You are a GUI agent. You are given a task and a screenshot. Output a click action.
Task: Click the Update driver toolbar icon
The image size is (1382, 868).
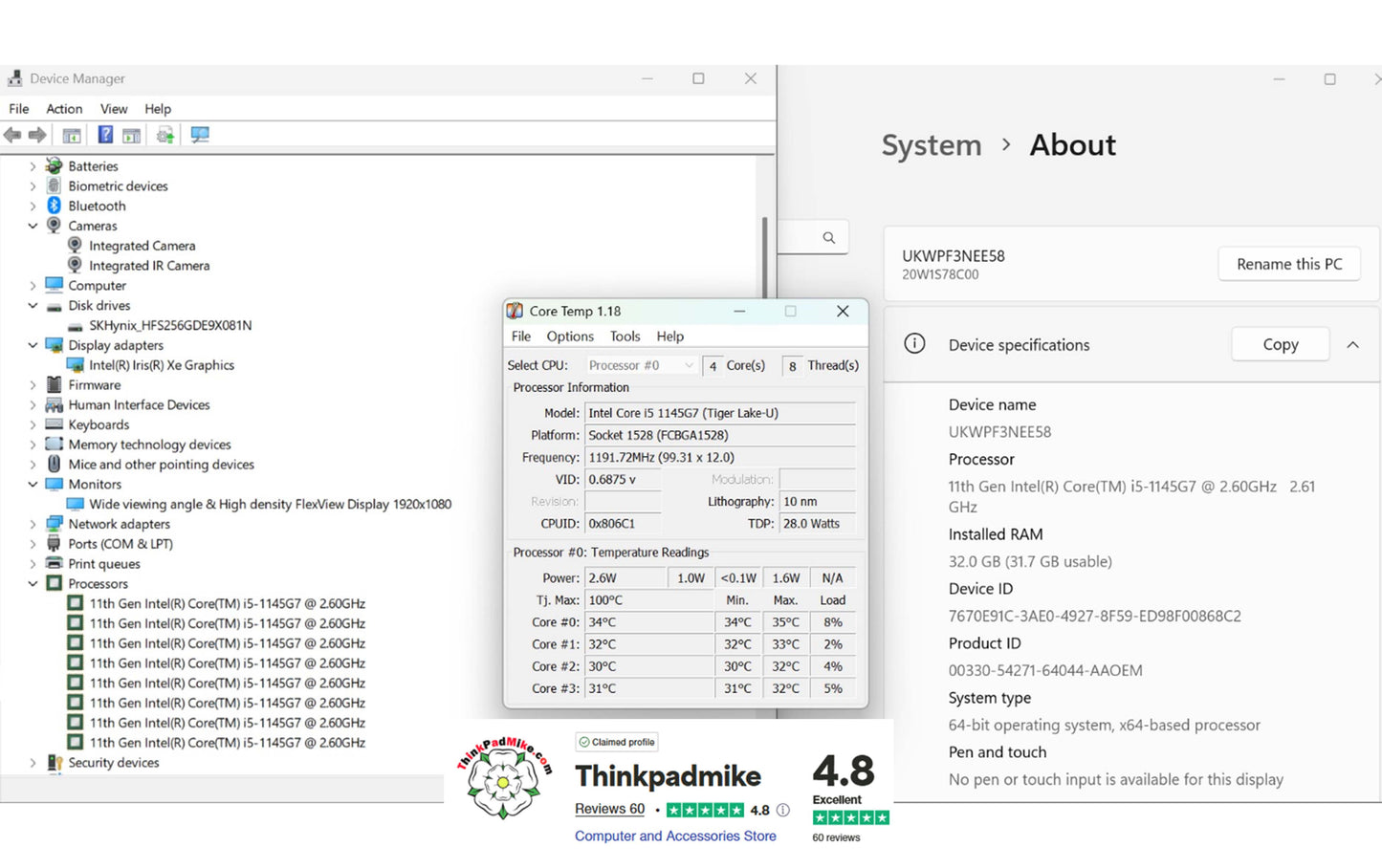pyautogui.click(x=165, y=135)
